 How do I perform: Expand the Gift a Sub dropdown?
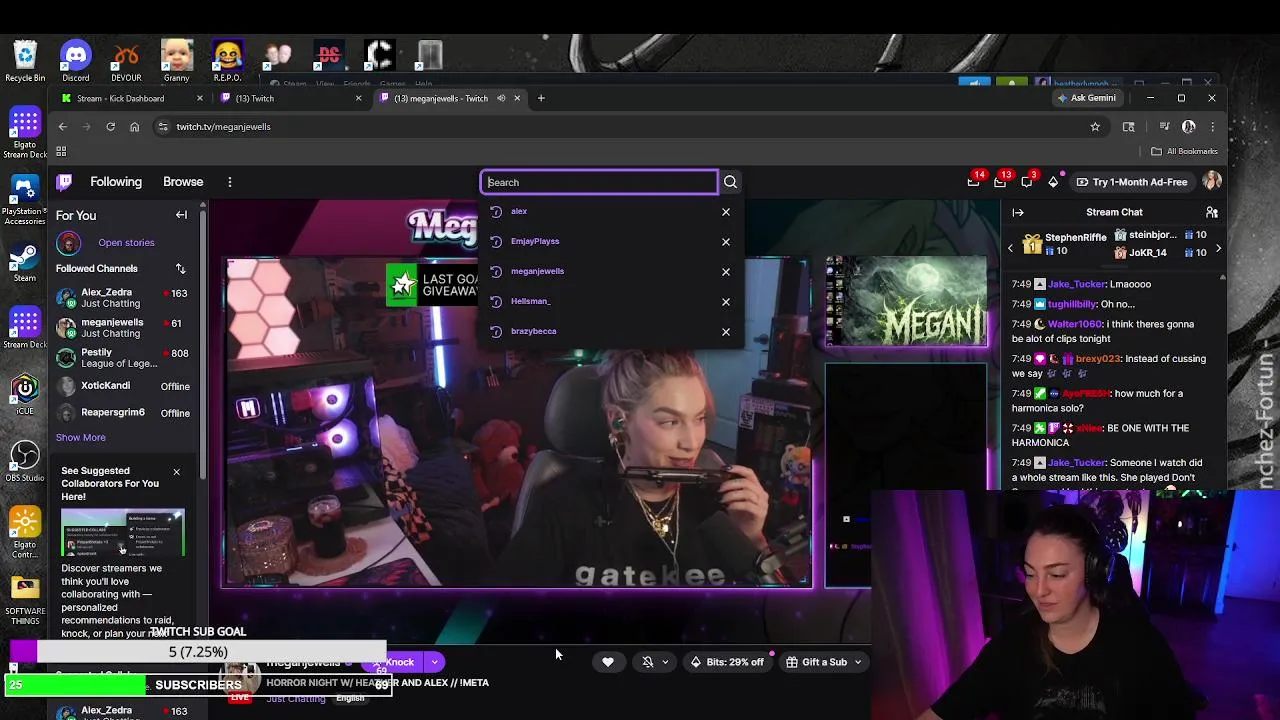pyautogui.click(x=857, y=662)
